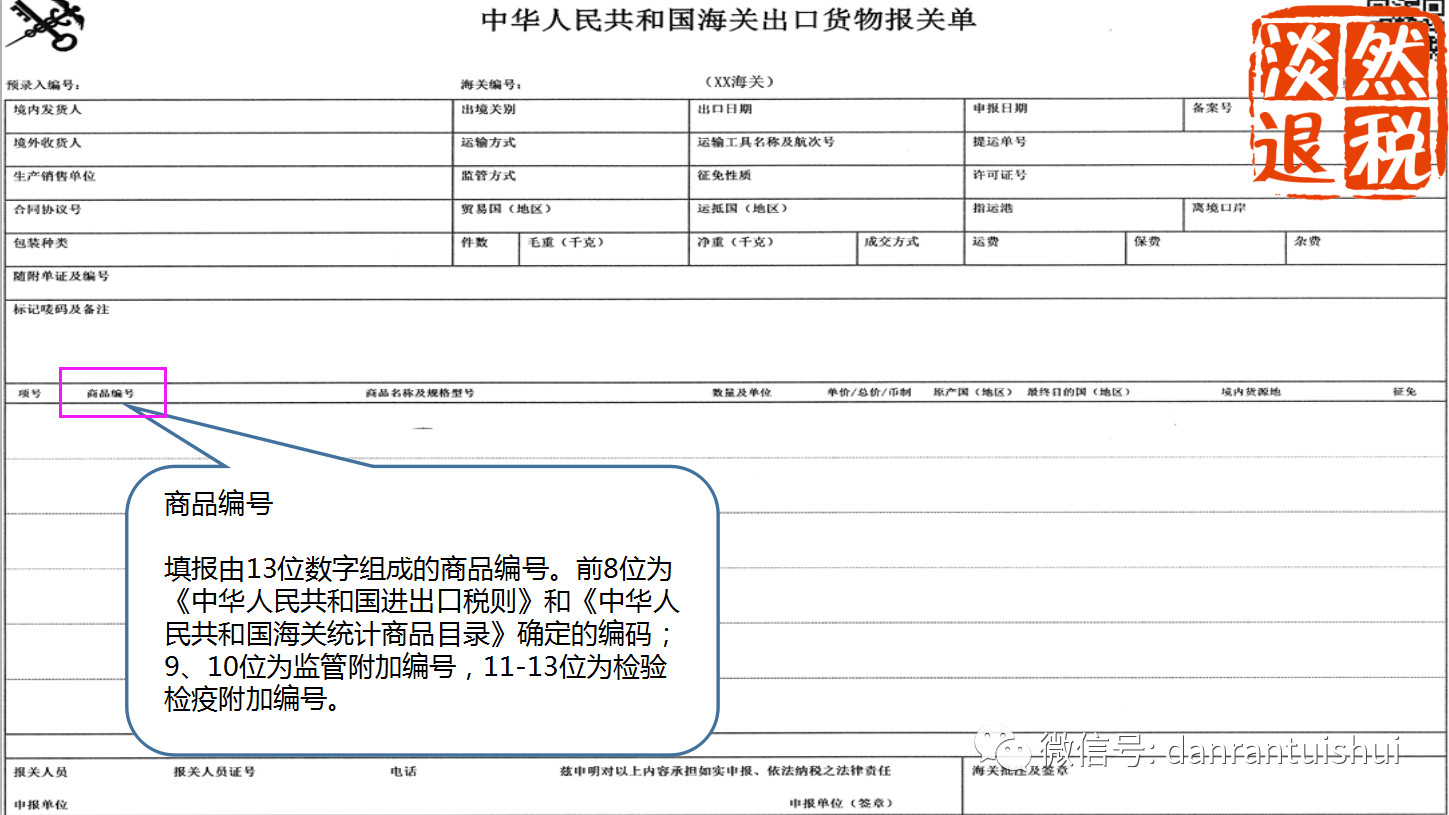Viewport: 1449px width, 815px height.
Task: Click the 运抵国(地区) field label
Action: 743,208
